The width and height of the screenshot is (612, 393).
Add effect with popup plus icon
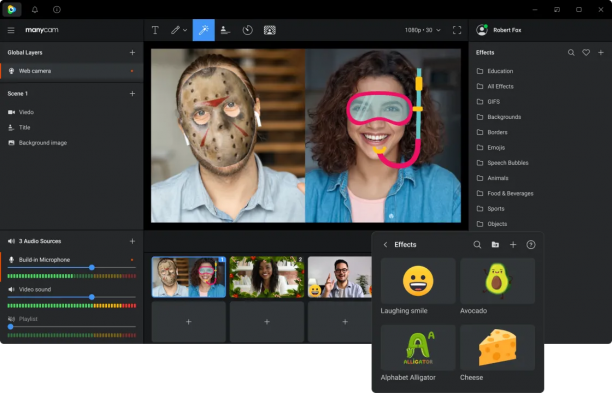pos(513,244)
